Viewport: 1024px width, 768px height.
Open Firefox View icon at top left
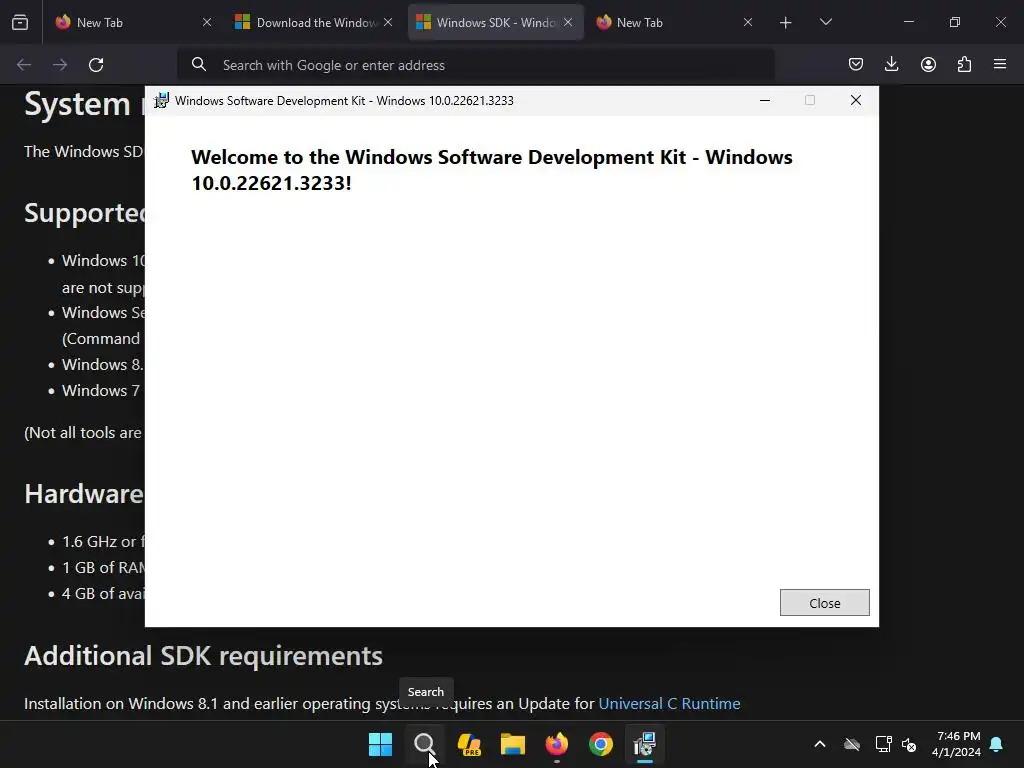[x=20, y=23]
